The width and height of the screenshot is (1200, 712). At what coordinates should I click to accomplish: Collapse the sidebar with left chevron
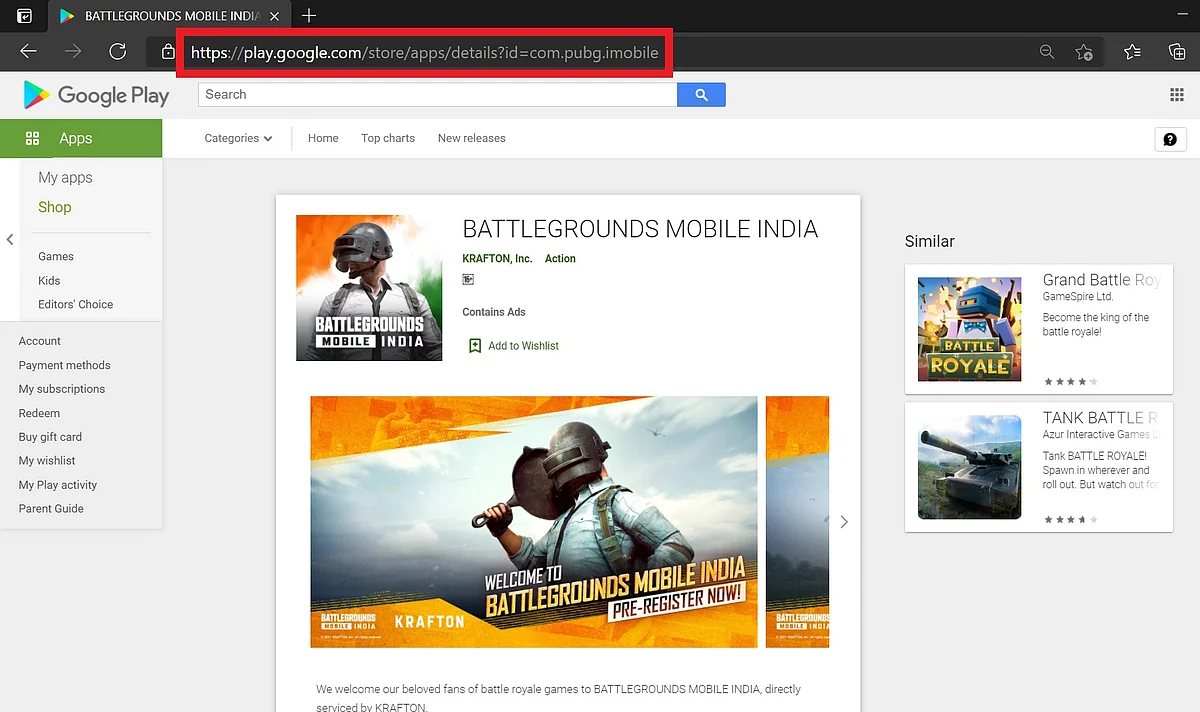[10, 240]
